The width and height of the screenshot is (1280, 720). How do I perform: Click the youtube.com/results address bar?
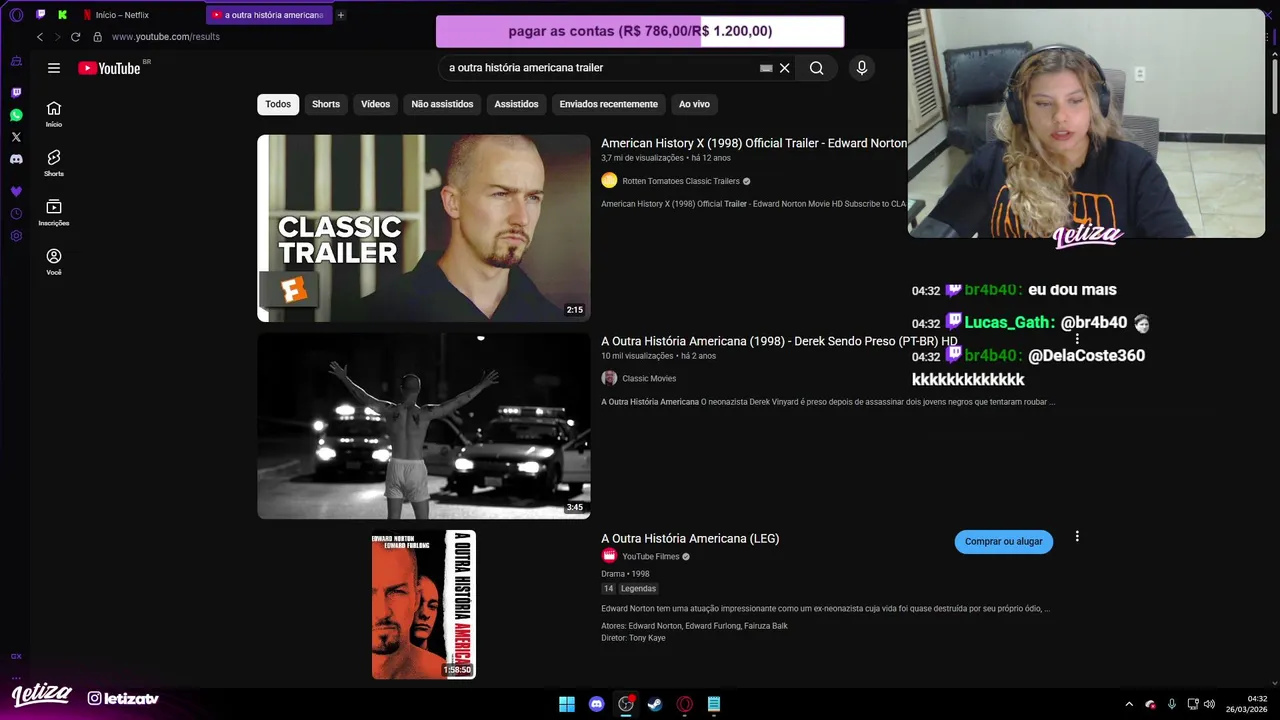(x=166, y=37)
